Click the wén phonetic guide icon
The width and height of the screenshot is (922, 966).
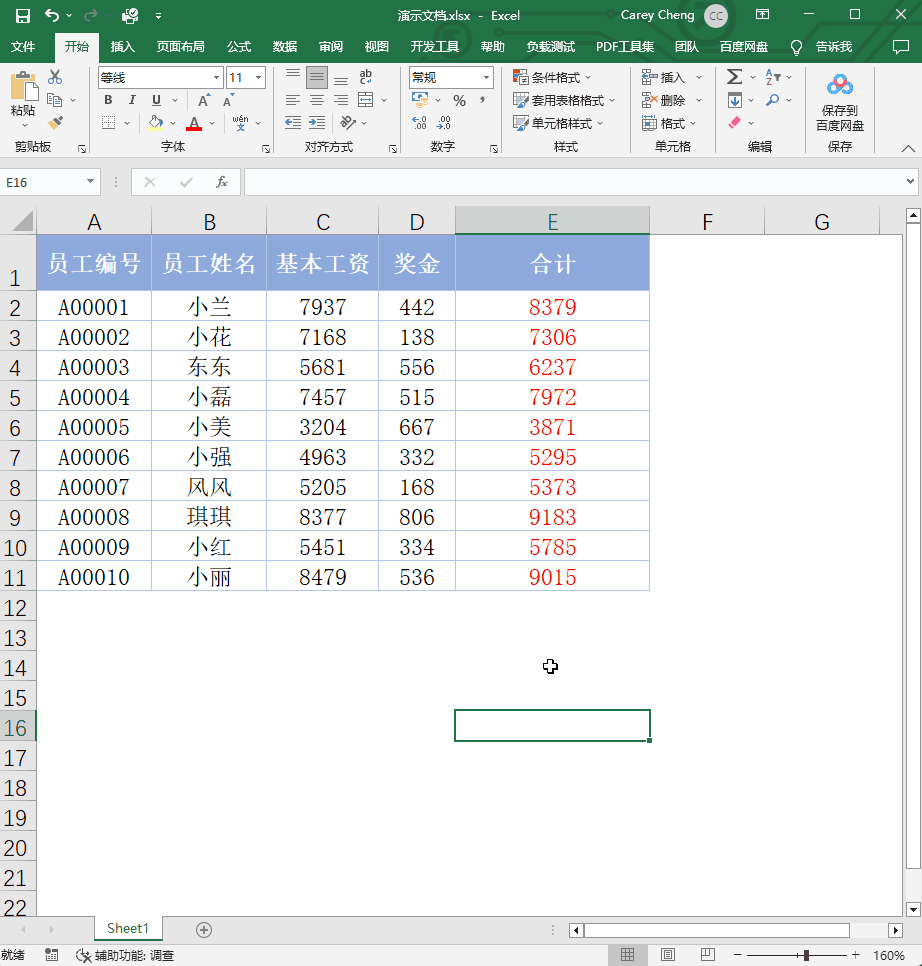[240, 123]
